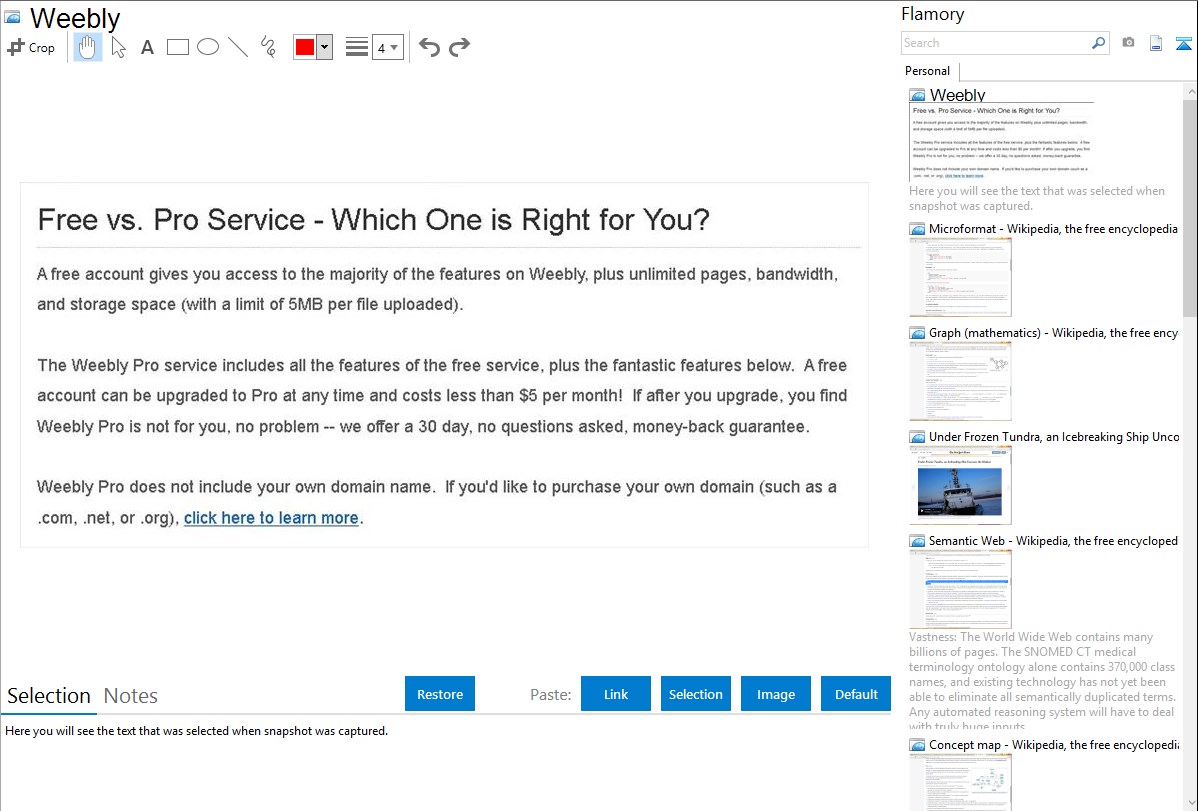Image resolution: width=1198 pixels, height=811 pixels.
Task: Pick the rectangle shape tool
Action: [177, 47]
